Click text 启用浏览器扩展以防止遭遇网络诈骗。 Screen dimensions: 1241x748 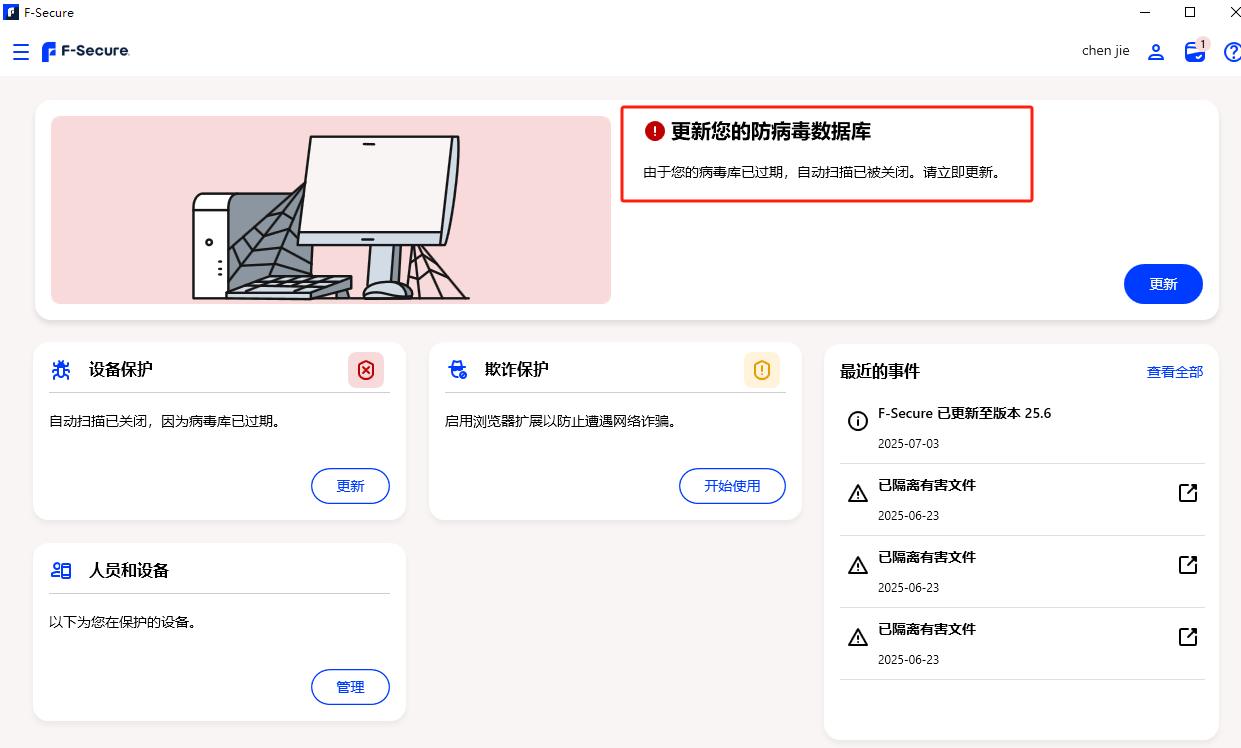tap(563, 421)
